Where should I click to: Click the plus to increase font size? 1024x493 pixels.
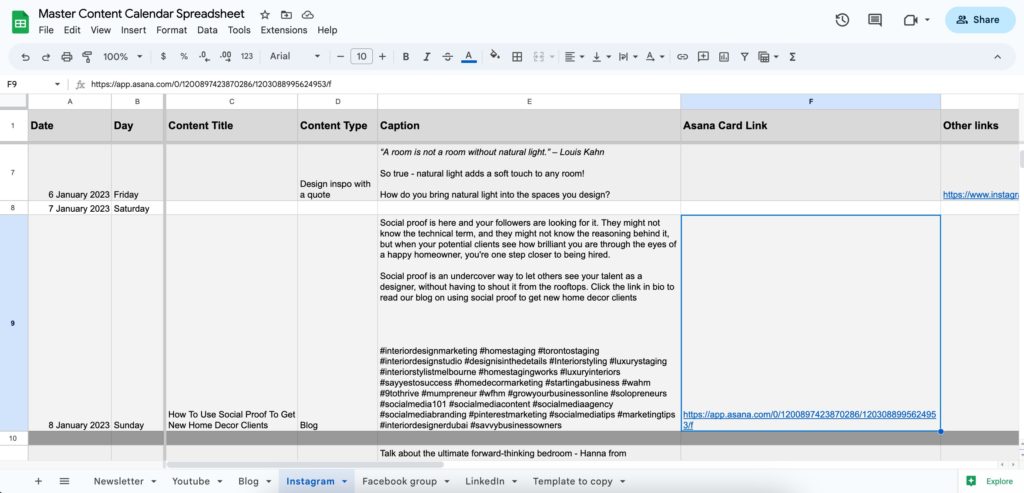(x=382, y=57)
